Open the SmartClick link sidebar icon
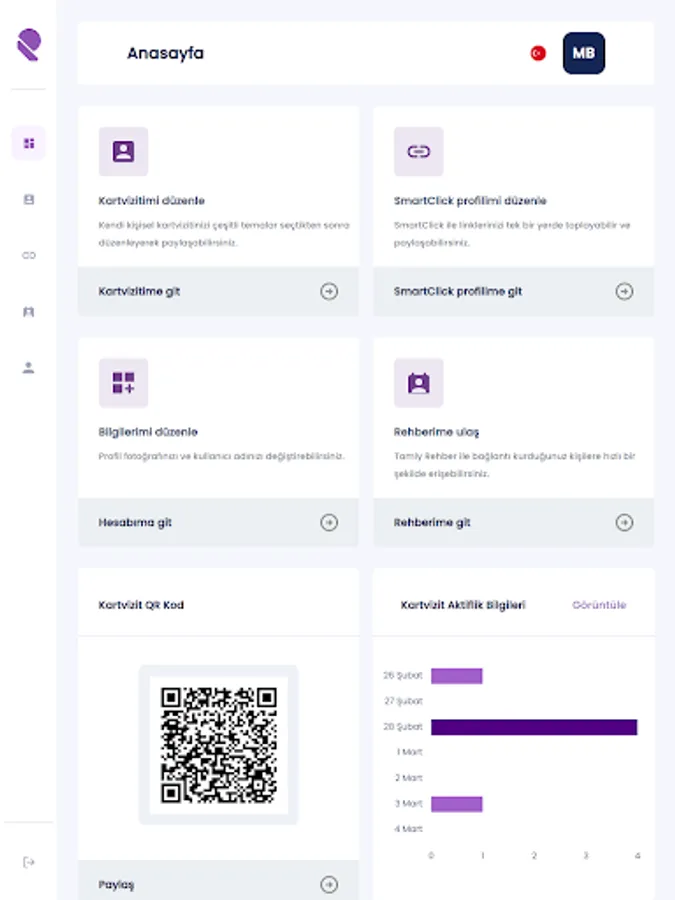 (x=29, y=255)
